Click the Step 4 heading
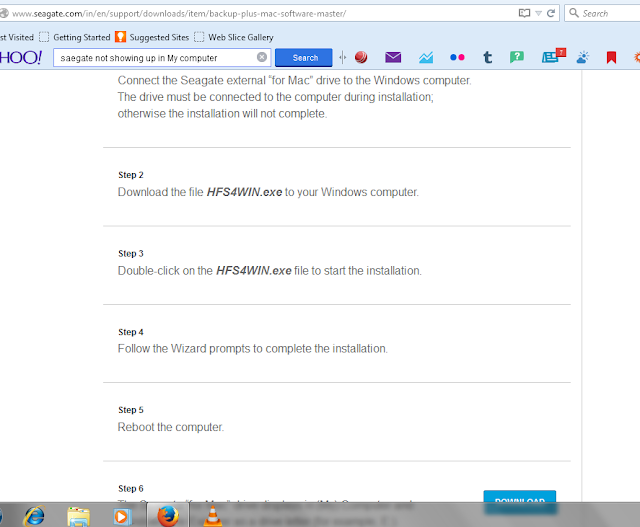The height and width of the screenshot is (527, 640). click(x=131, y=332)
